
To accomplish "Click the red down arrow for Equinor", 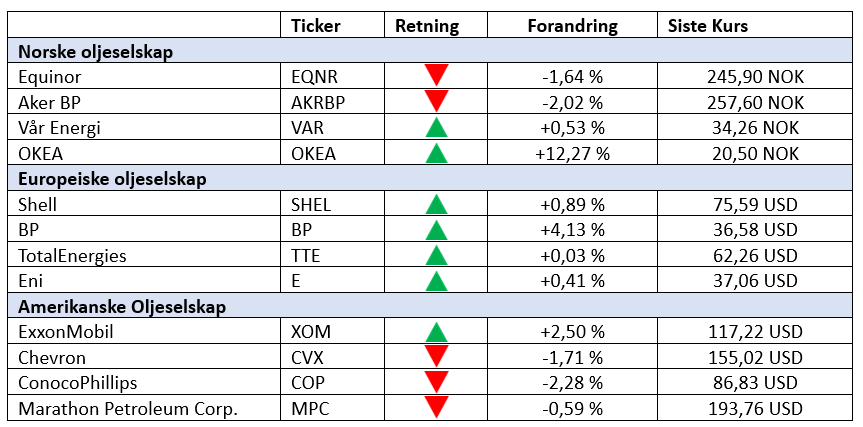I will pyautogui.click(x=435, y=75).
